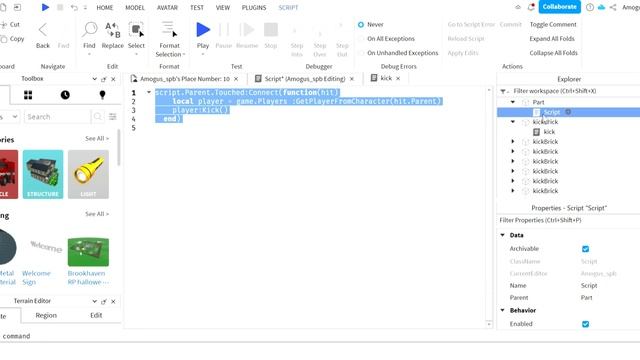Click the notifications bell icon

coord(531,7)
